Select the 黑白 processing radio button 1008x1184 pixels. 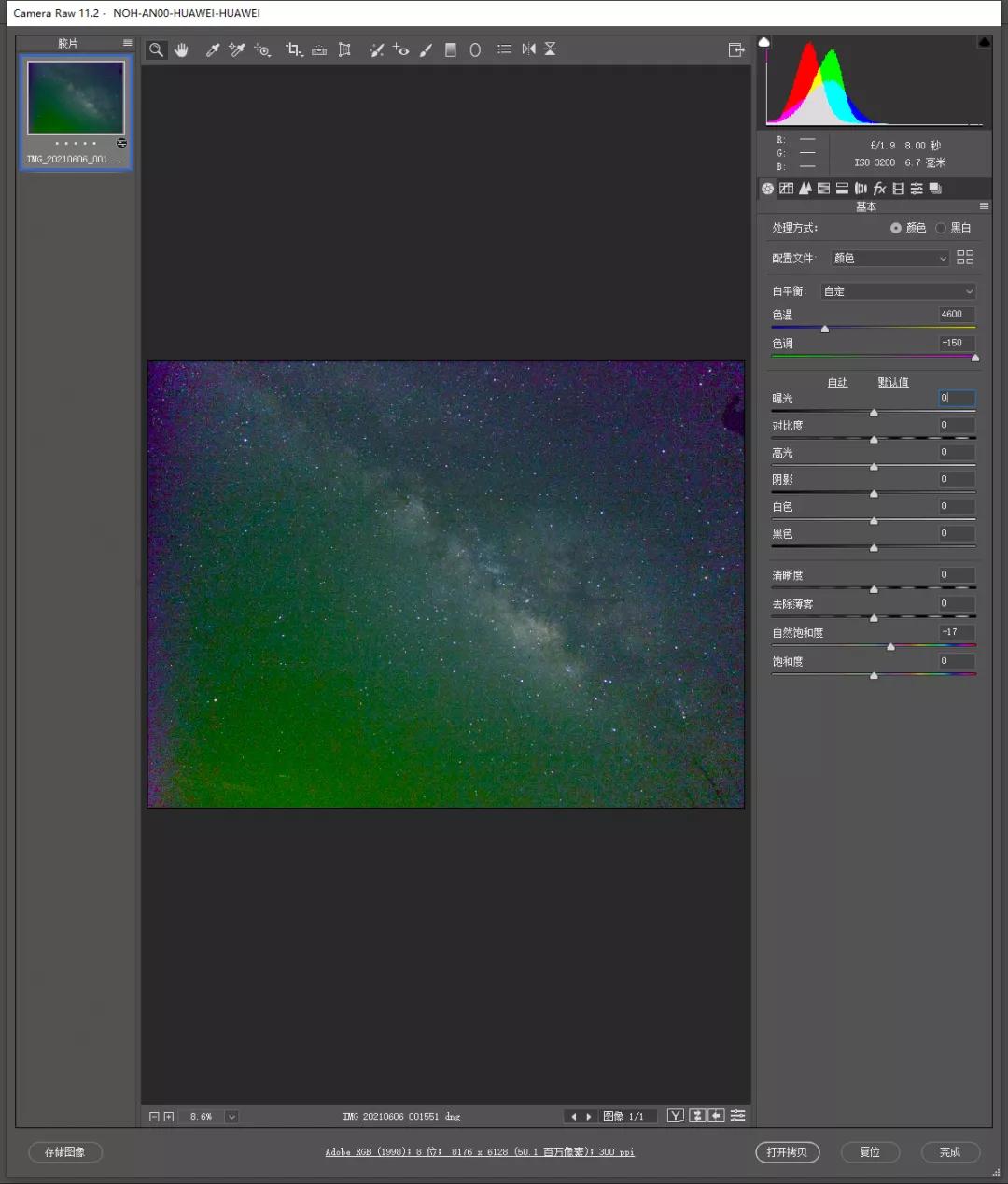point(941,228)
